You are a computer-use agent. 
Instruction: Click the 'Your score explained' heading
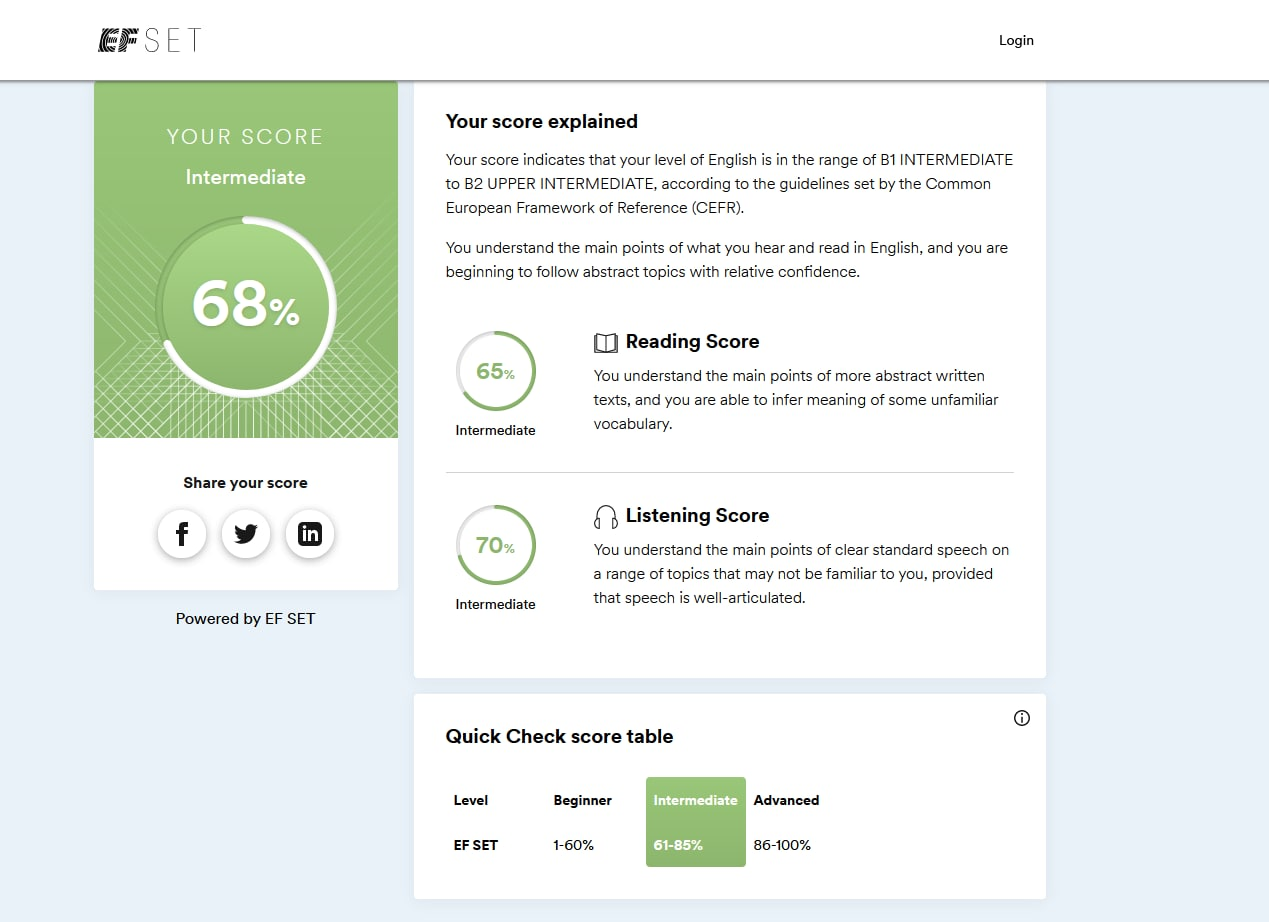tap(541, 122)
